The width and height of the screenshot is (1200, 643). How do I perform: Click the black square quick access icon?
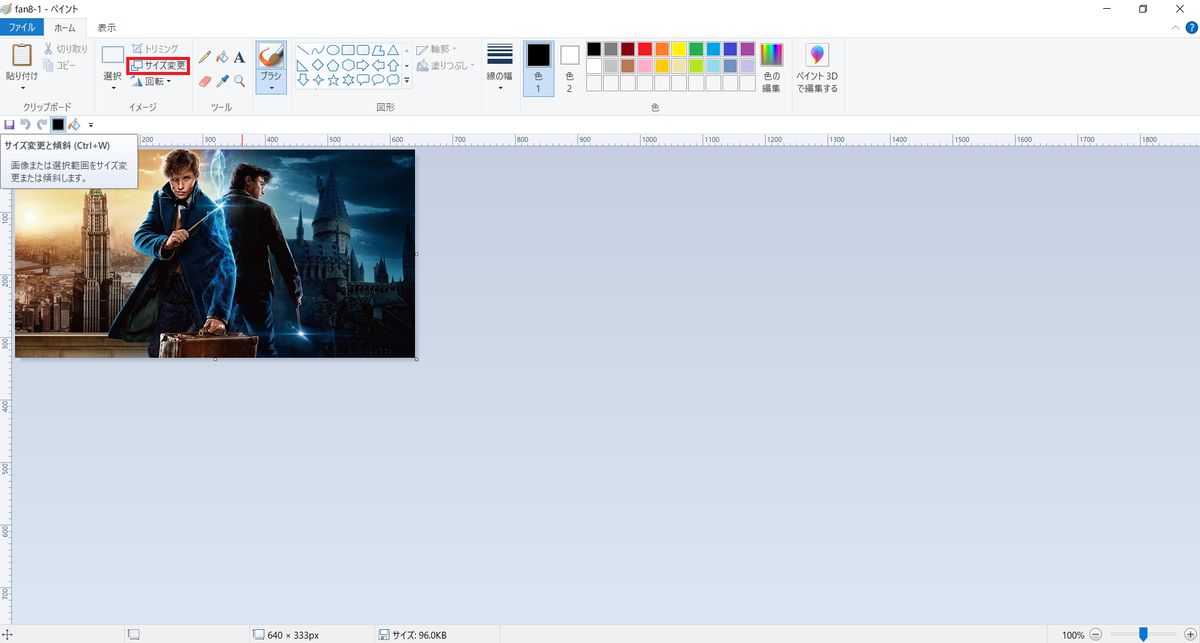coord(58,124)
